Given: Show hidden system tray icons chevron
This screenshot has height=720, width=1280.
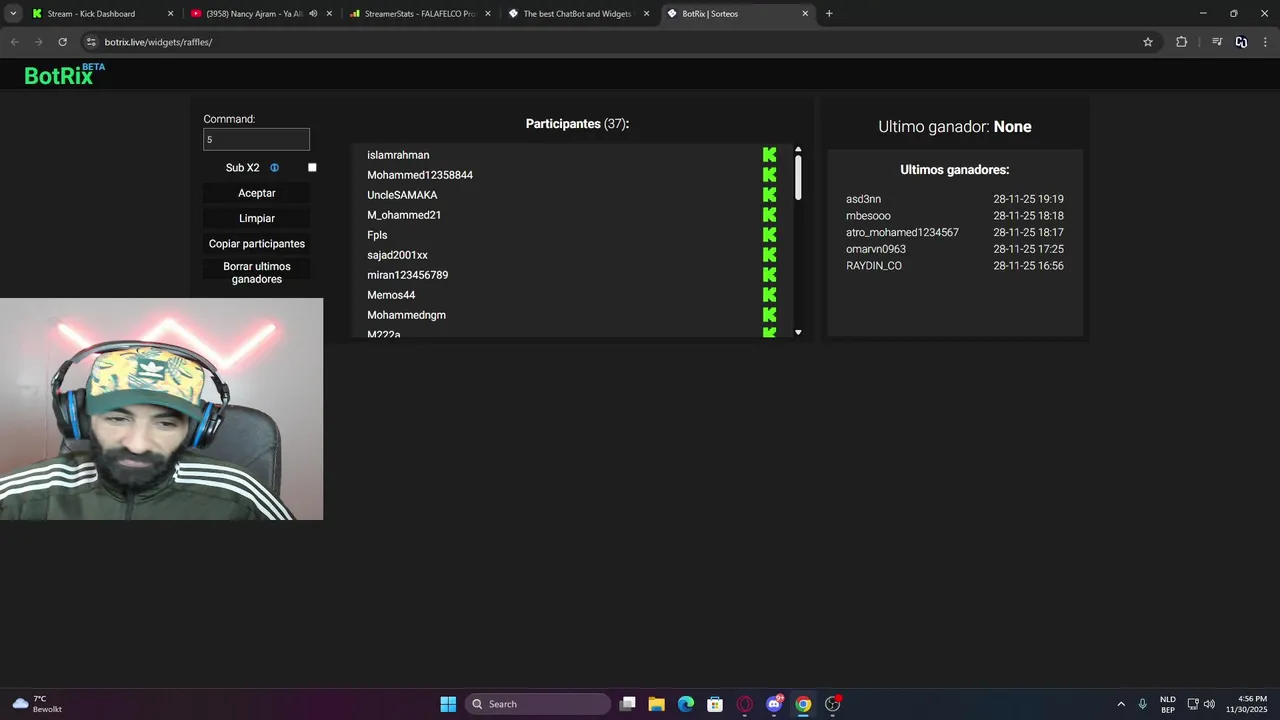Looking at the screenshot, I should 1121,704.
